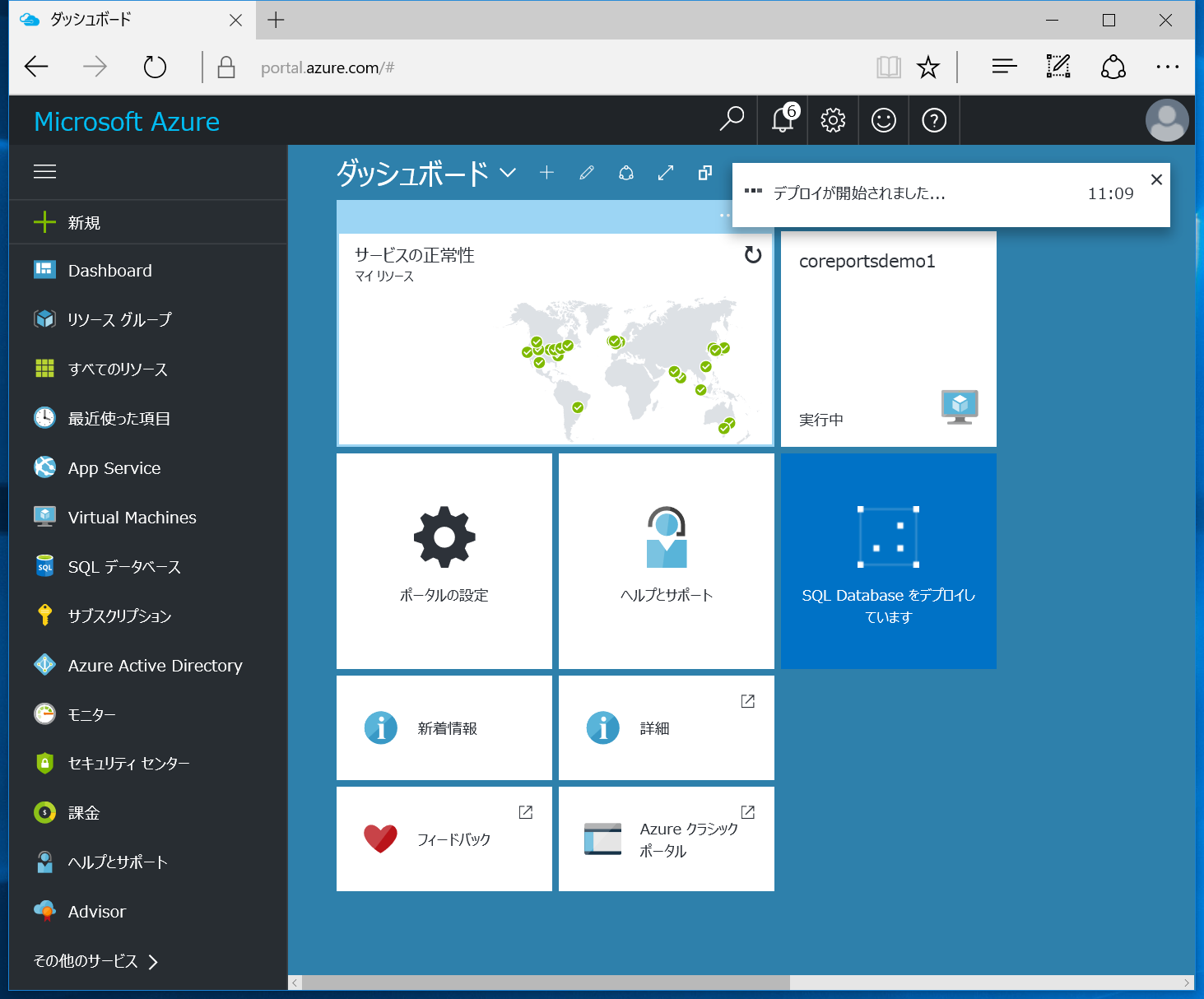Open the user account avatar

click(x=1167, y=120)
